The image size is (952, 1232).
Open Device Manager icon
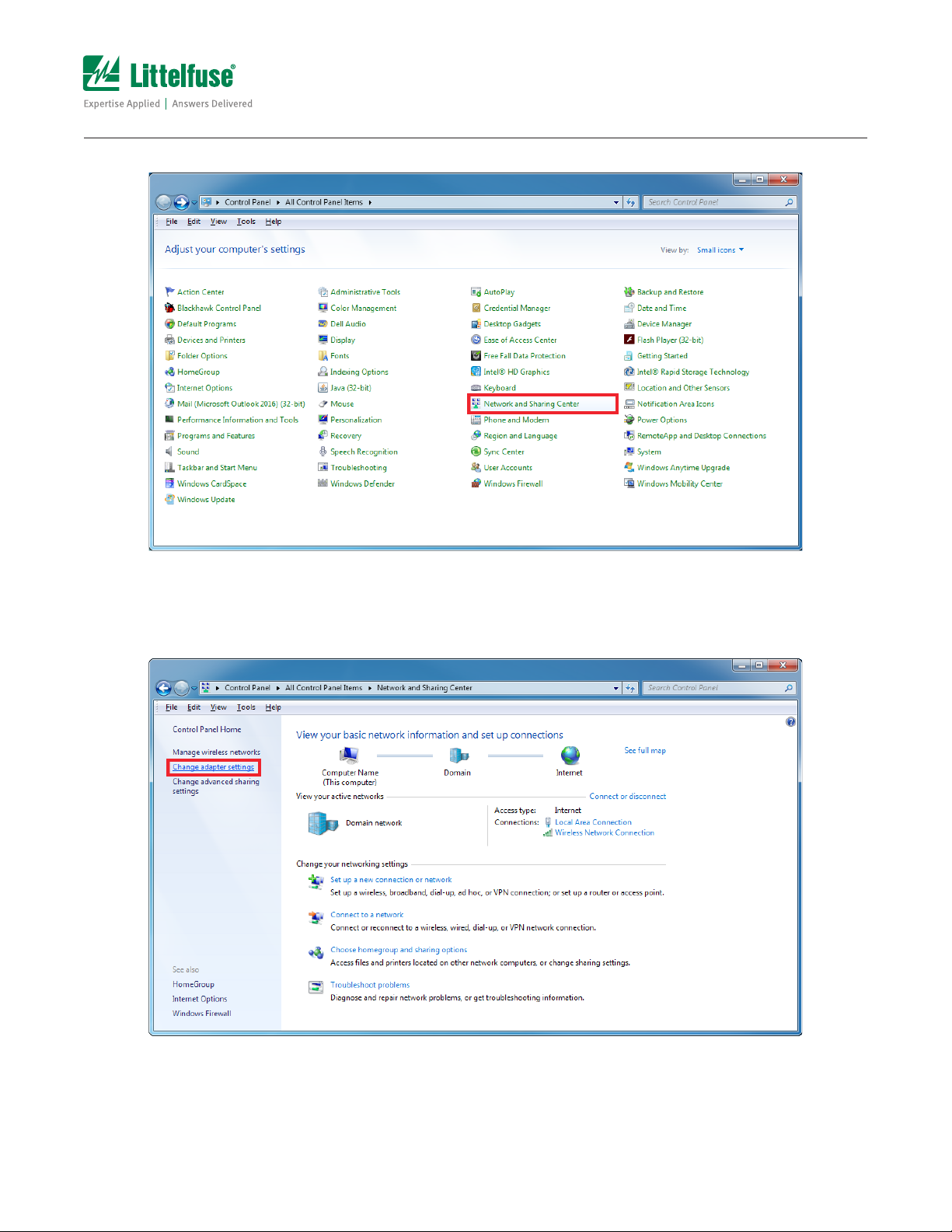click(x=629, y=324)
